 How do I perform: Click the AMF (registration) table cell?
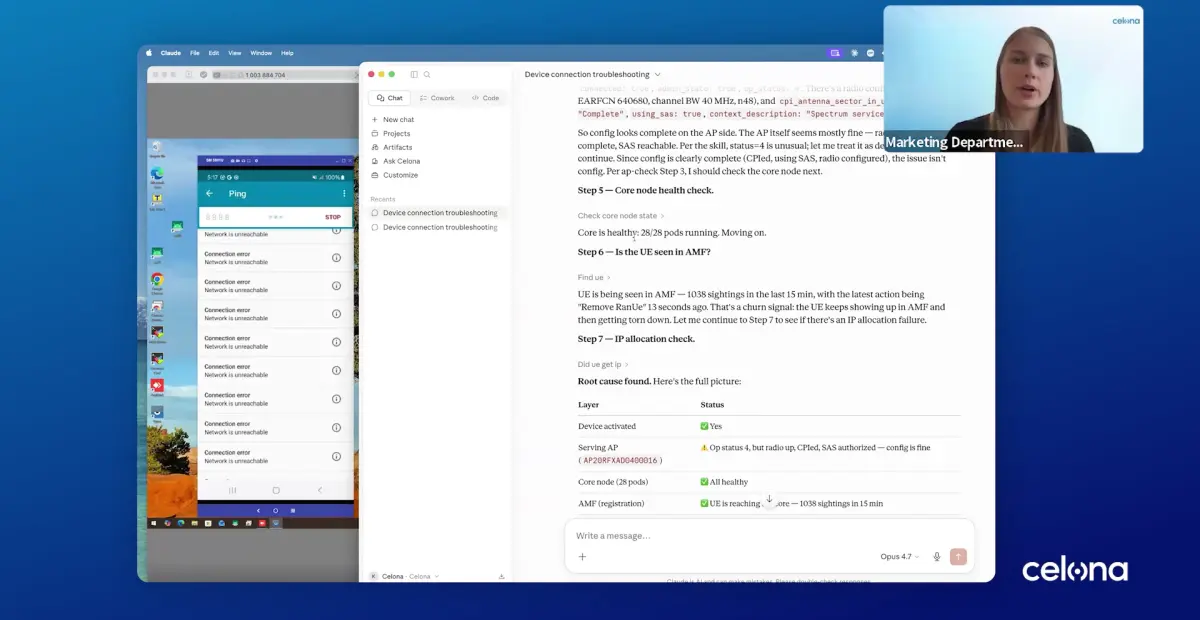coord(611,504)
